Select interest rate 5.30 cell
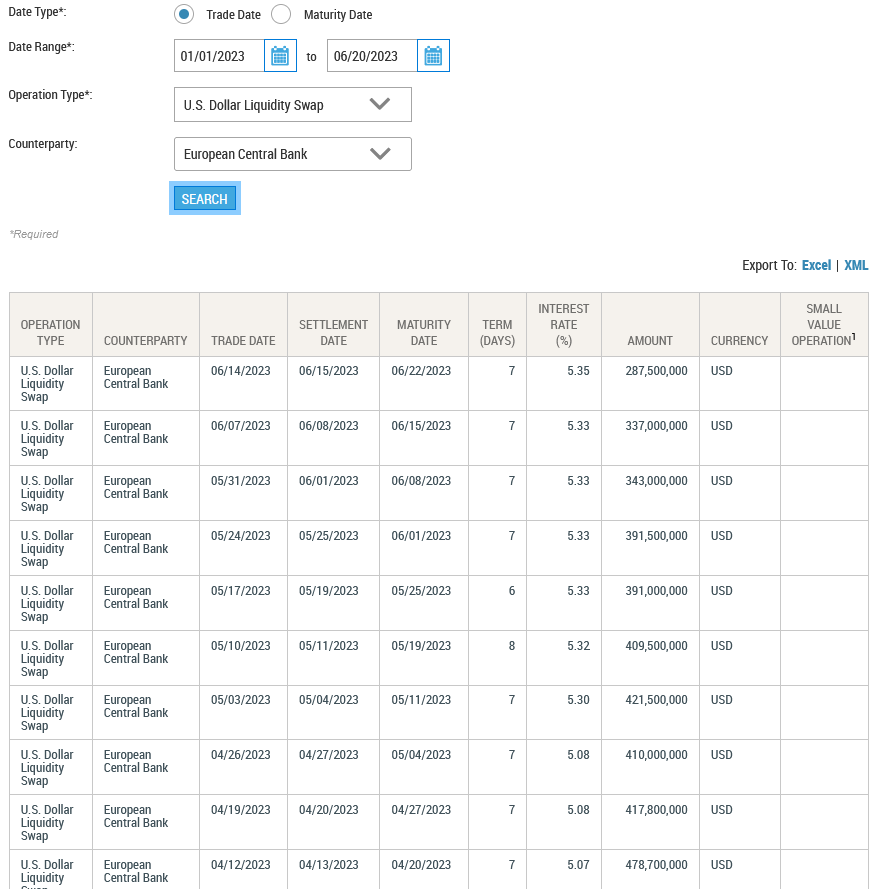This screenshot has width=876, height=889. point(564,713)
